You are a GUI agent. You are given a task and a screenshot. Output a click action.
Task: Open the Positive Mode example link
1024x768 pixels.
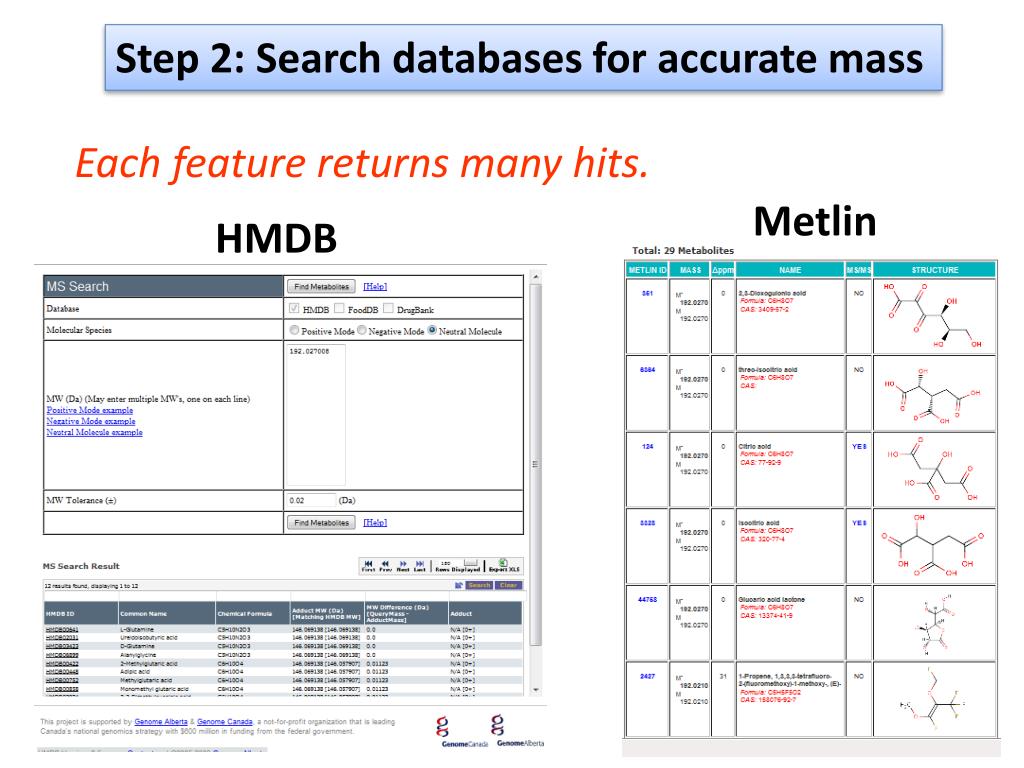(89, 410)
